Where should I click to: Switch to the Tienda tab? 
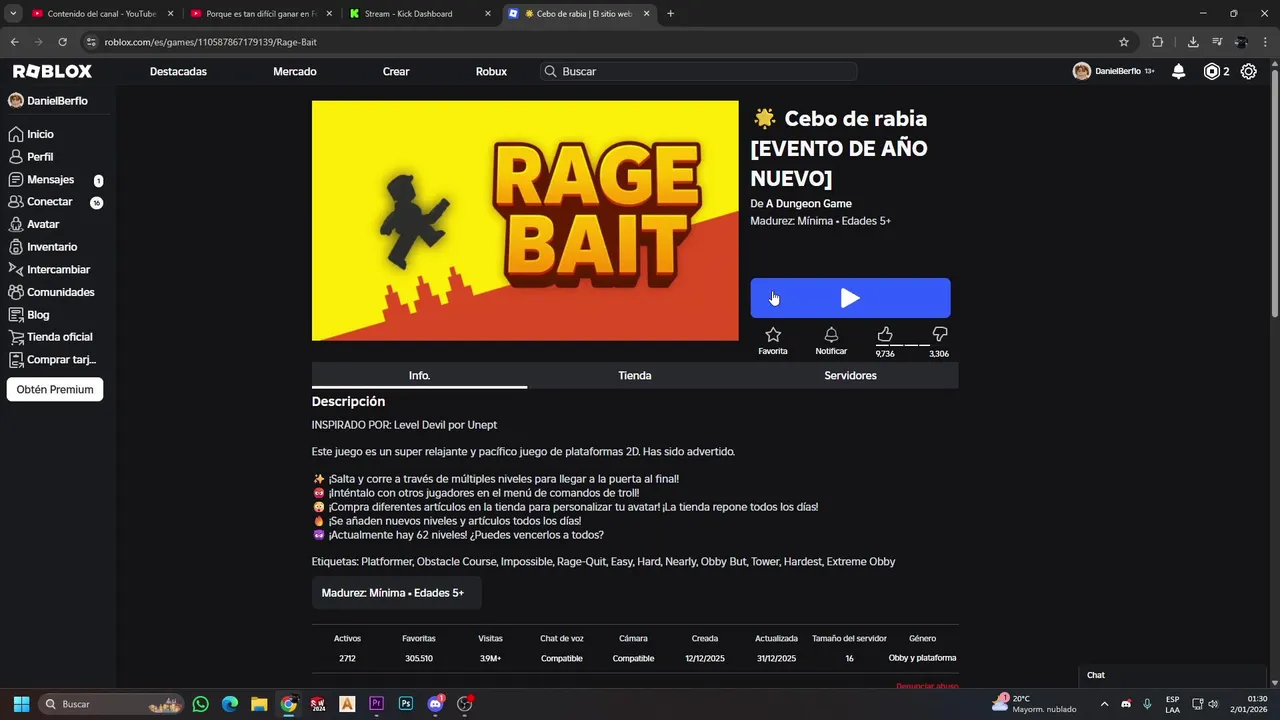click(635, 376)
